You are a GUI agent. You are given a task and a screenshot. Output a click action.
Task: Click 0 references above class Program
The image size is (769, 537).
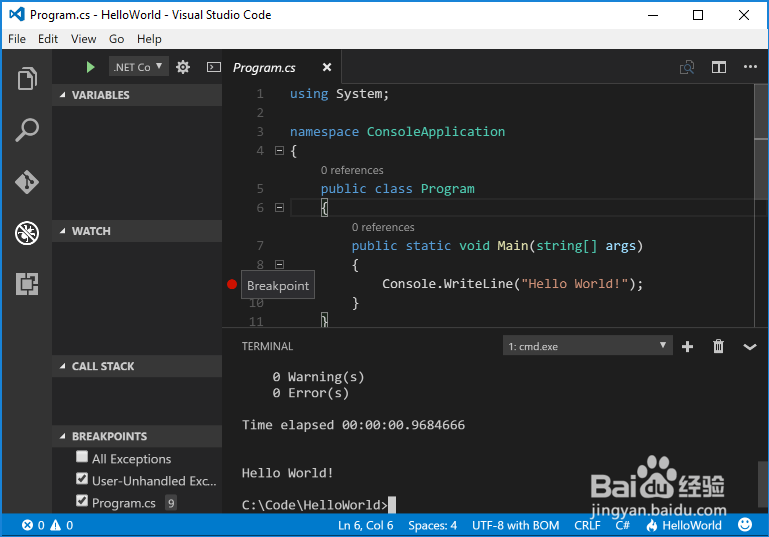pyautogui.click(x=352, y=170)
